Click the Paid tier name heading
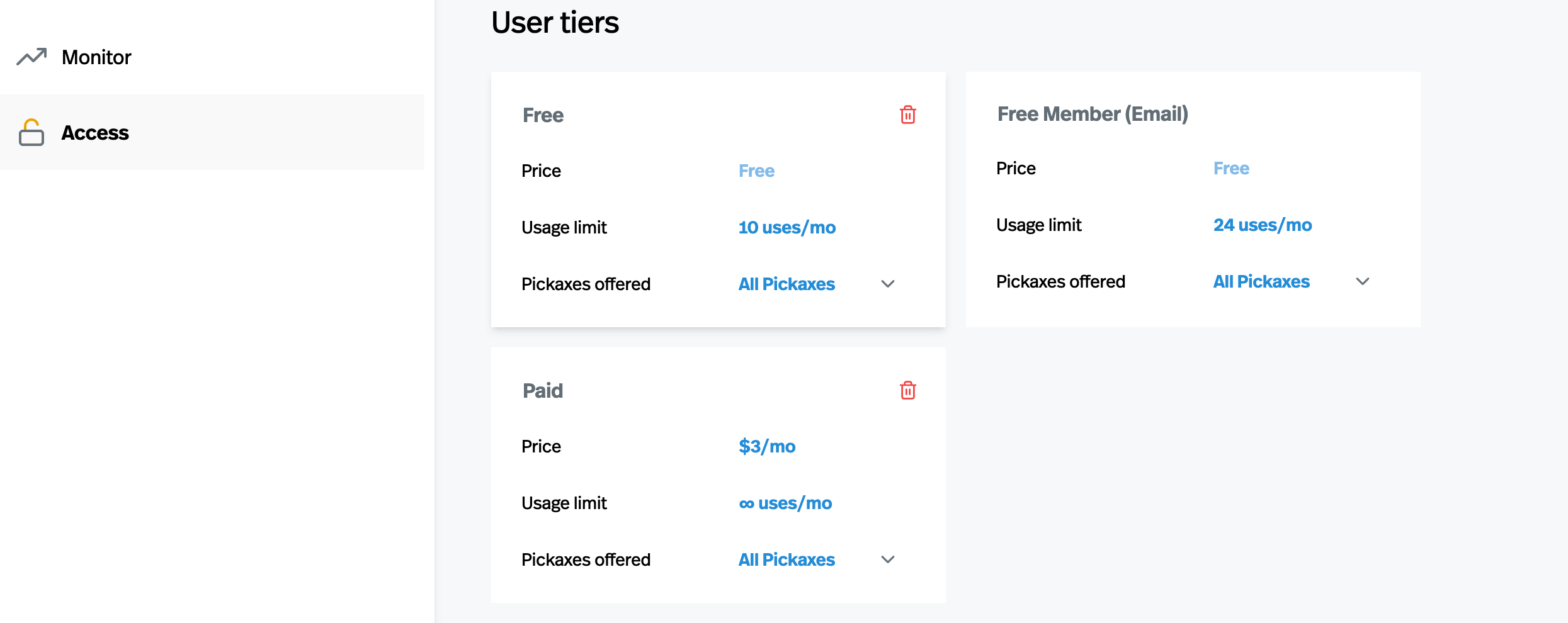Screen dimensions: 1568x623 click(x=543, y=391)
